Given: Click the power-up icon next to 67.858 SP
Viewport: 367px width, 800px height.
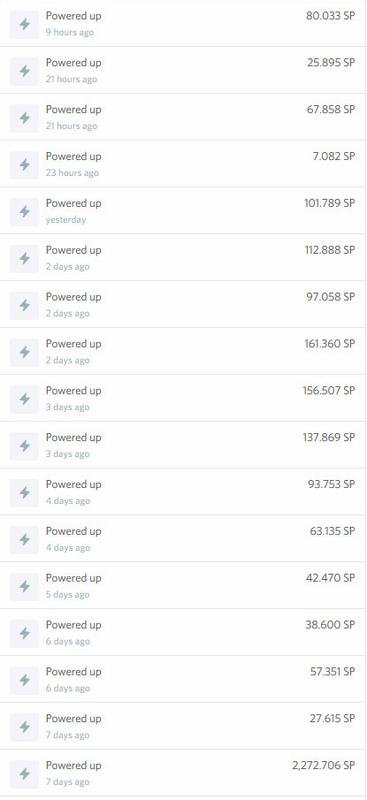Looking at the screenshot, I should tap(24, 118).
